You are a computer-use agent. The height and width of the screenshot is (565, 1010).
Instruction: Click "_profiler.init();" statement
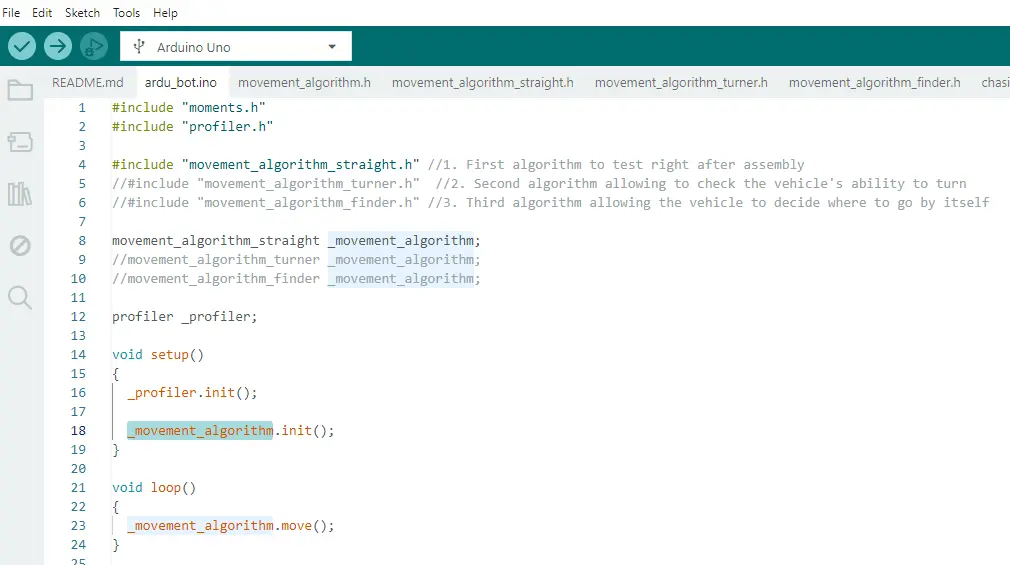(x=192, y=392)
